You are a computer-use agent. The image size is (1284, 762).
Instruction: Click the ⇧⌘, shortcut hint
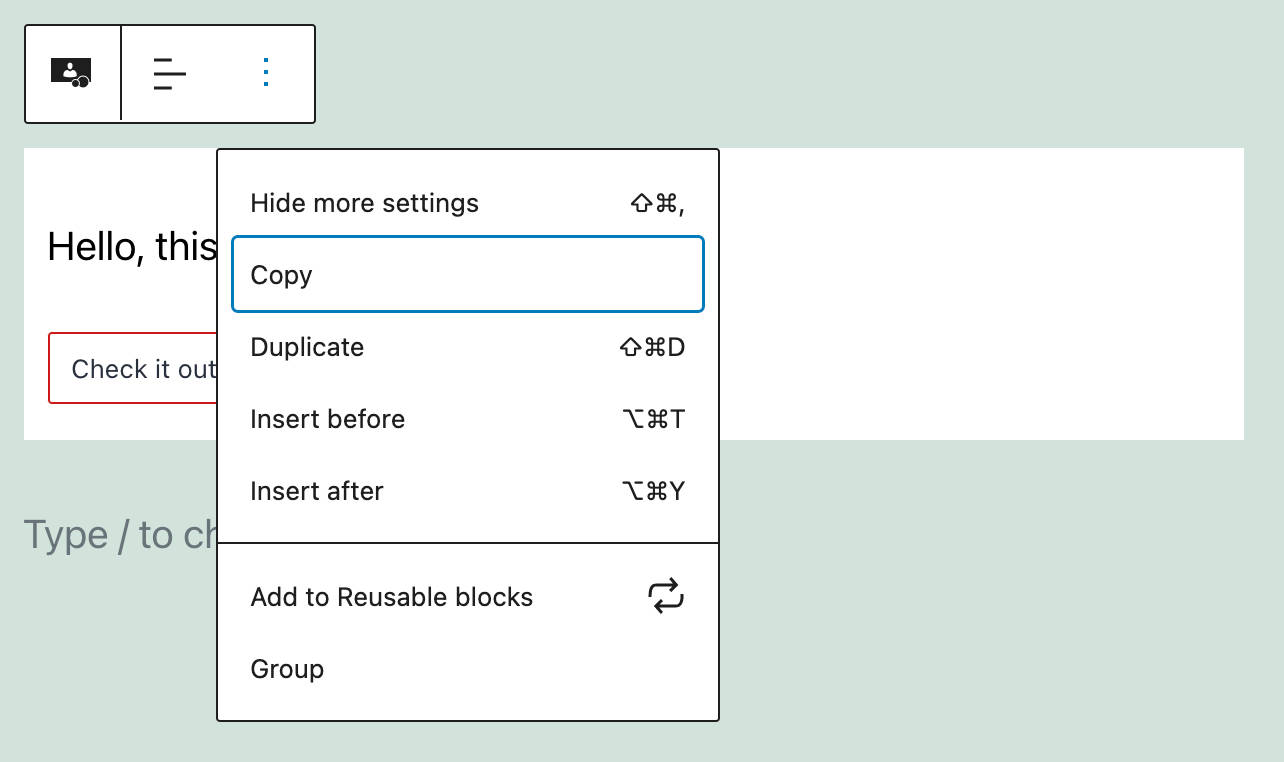coord(656,203)
